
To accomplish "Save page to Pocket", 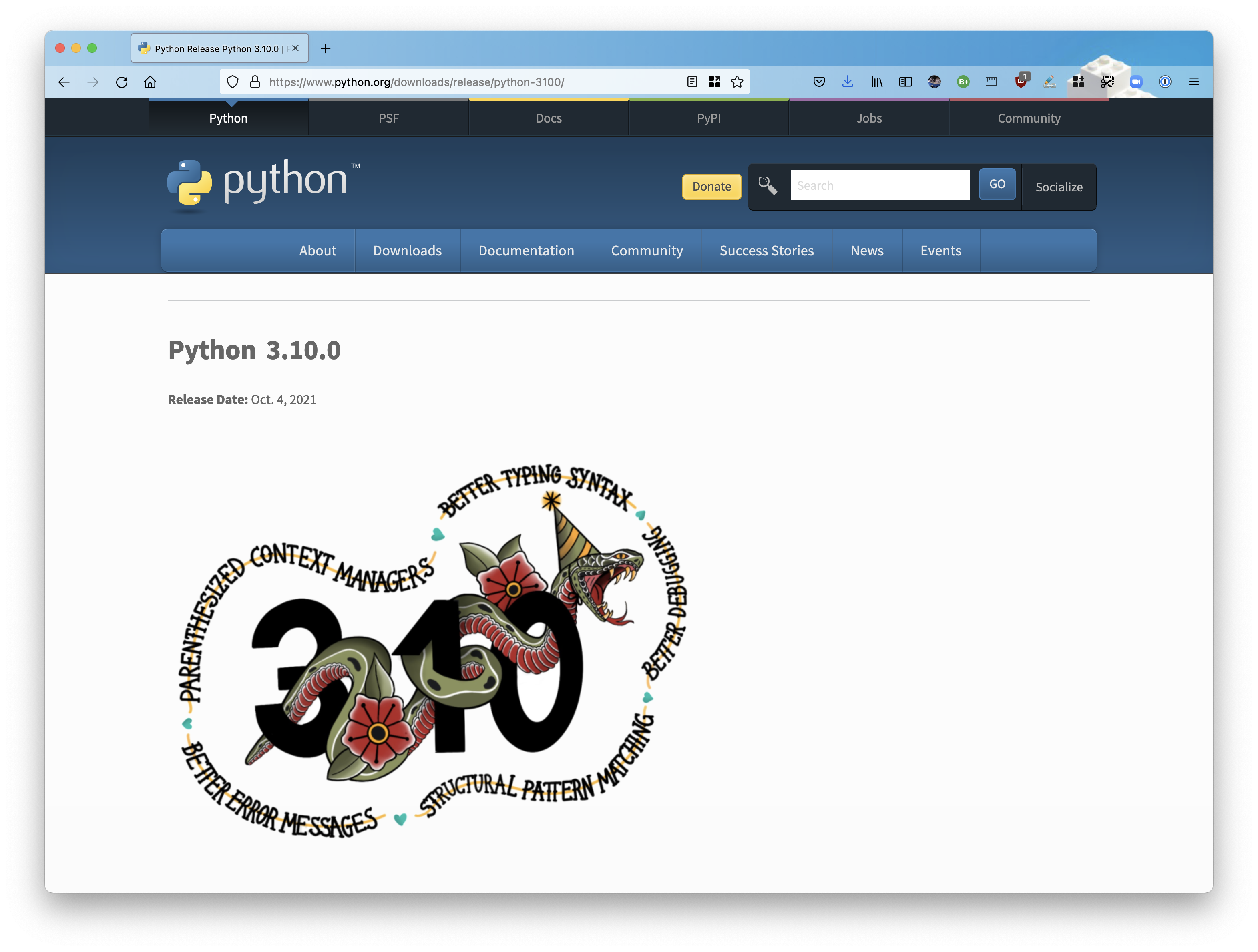I will tap(819, 82).
